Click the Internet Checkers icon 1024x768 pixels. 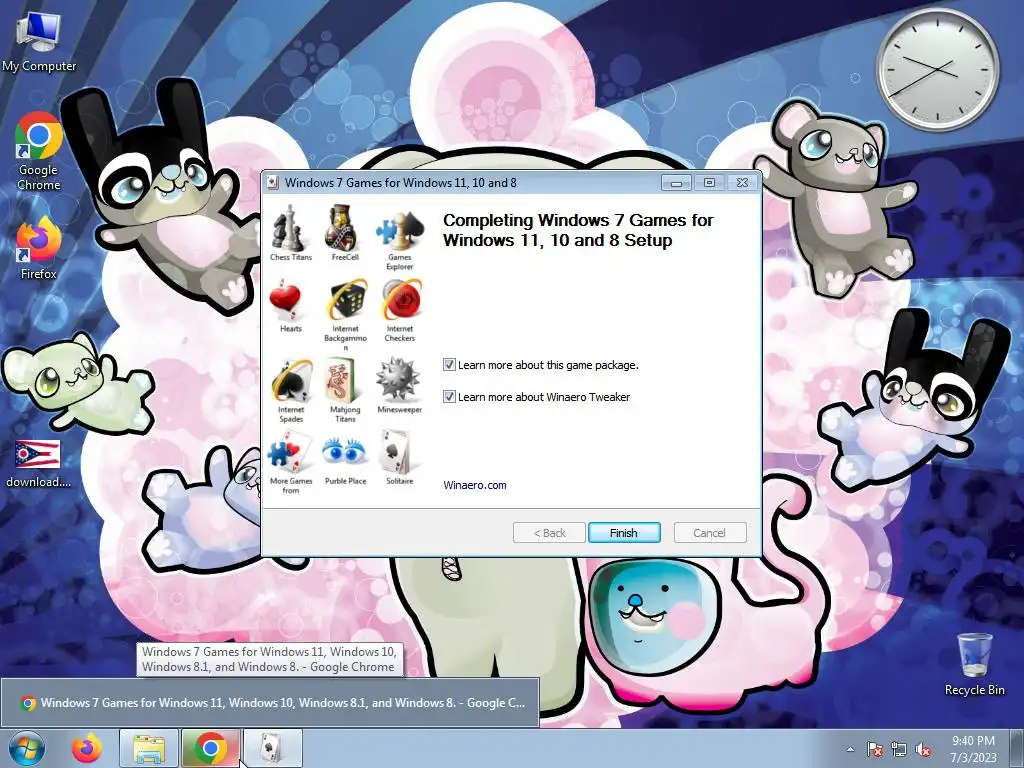tap(401, 300)
